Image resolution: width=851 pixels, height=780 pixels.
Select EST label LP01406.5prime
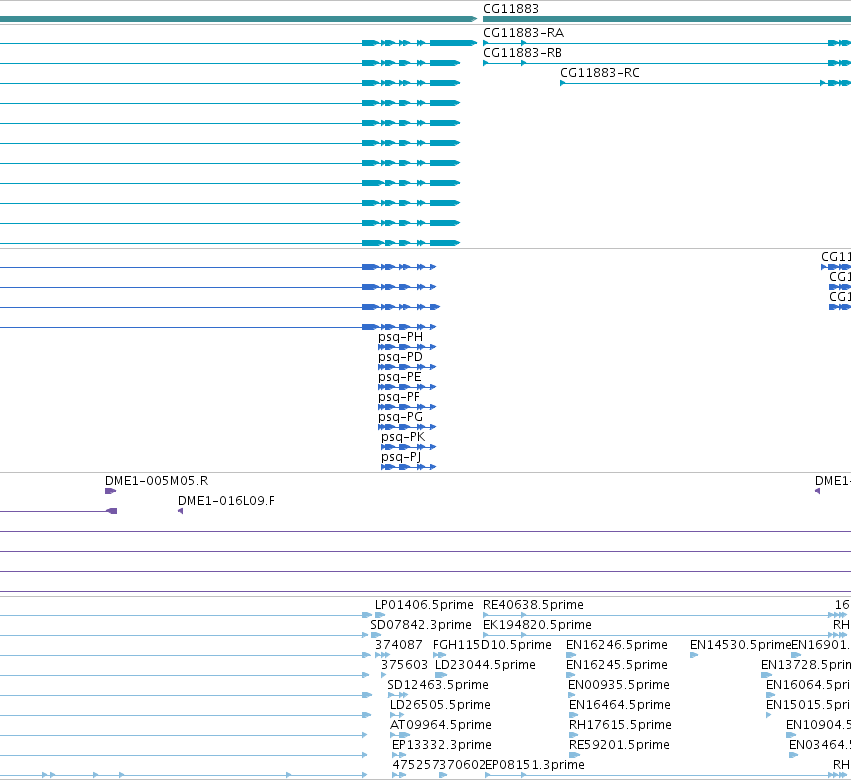(424, 605)
